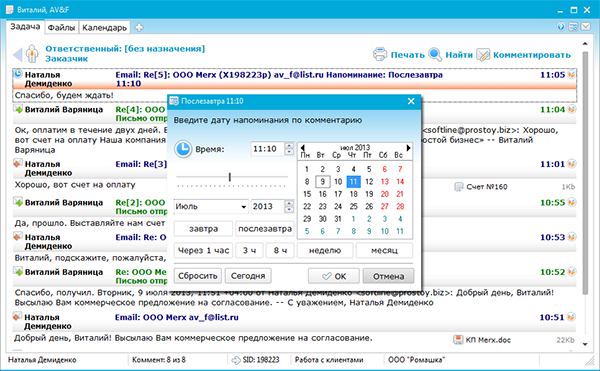Select July 11 in the calendar
Image resolution: width=600 pixels, height=371 pixels.
point(353,181)
